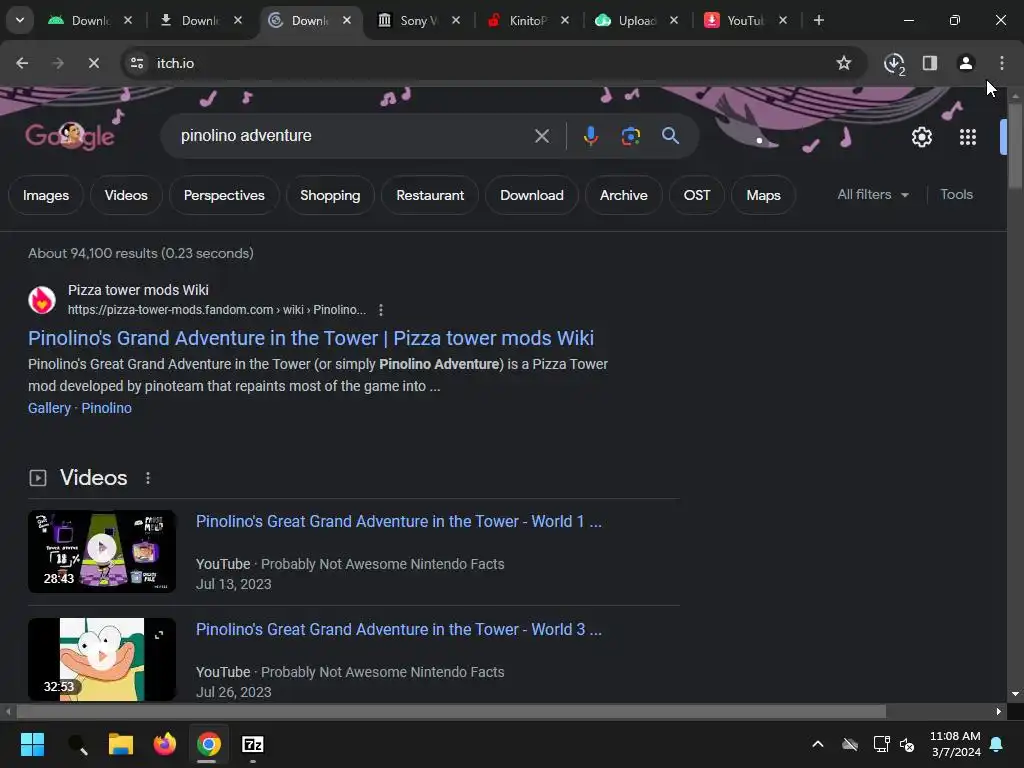
Task: Open the Pinolino sitelink
Action: click(106, 408)
